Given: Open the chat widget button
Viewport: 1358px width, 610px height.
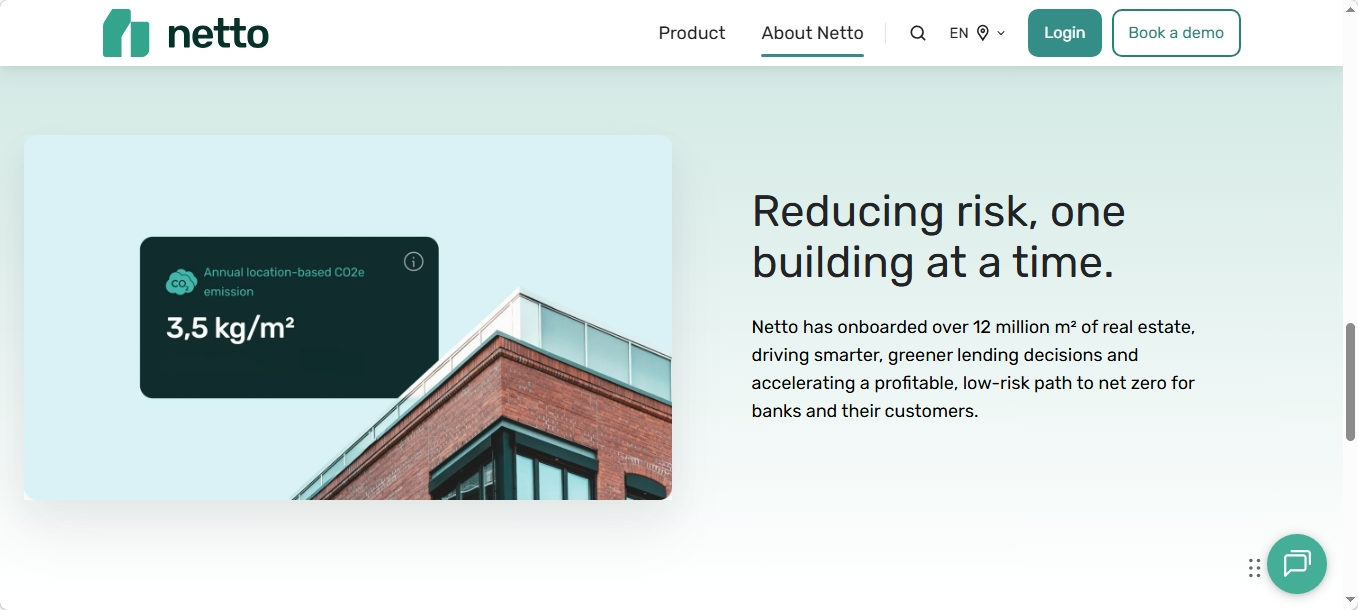Looking at the screenshot, I should [x=1297, y=564].
